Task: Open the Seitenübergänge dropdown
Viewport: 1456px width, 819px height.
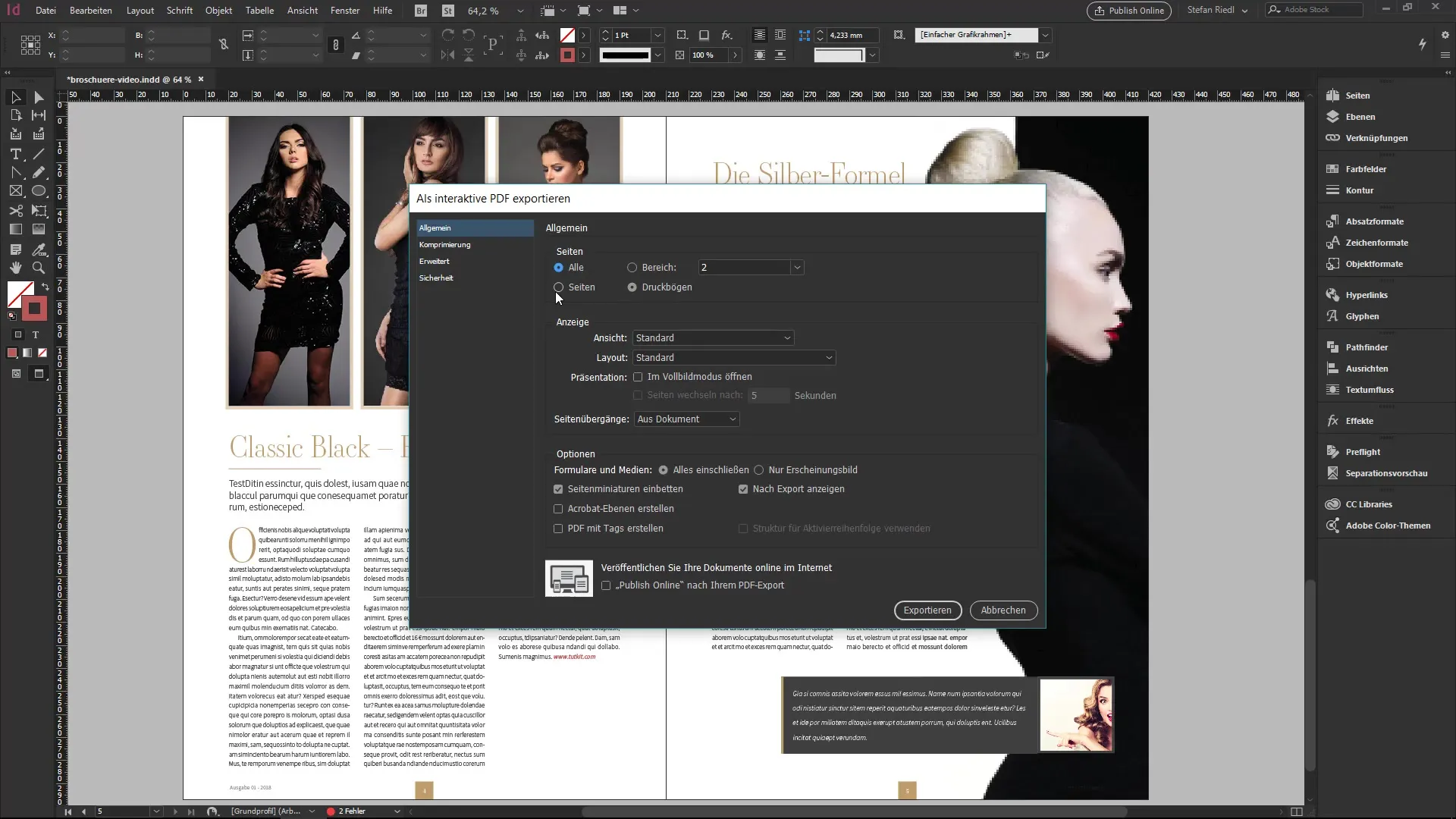Action: pos(686,419)
